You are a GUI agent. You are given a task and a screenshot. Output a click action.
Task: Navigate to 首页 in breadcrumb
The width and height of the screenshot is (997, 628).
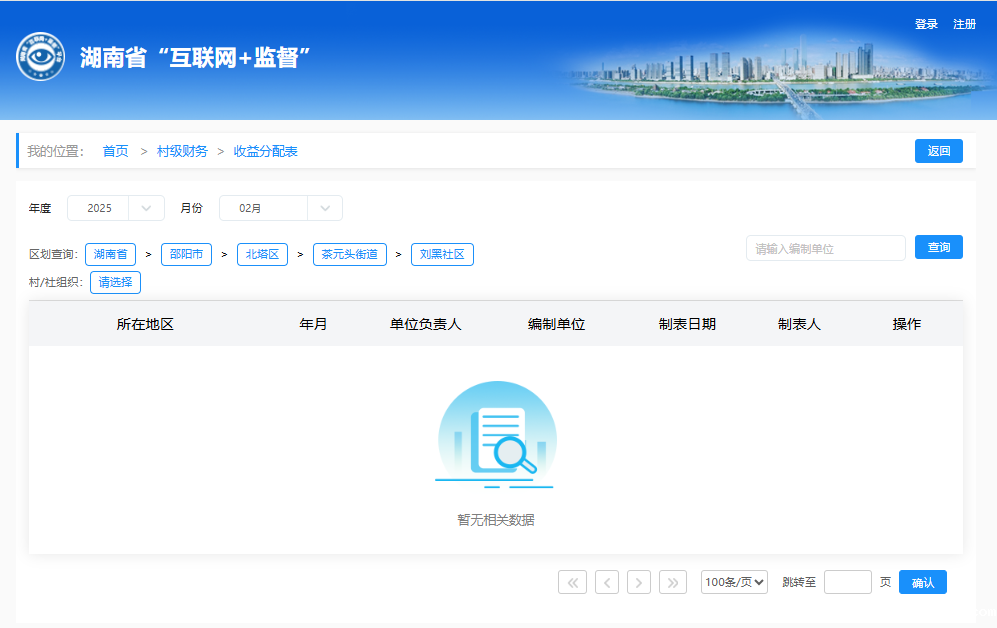pyautogui.click(x=115, y=151)
